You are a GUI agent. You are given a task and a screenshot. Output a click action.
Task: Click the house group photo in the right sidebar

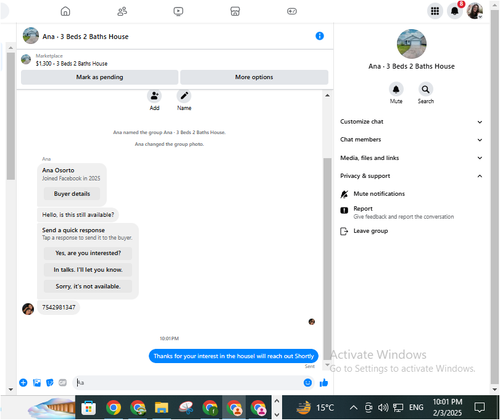tap(411, 44)
